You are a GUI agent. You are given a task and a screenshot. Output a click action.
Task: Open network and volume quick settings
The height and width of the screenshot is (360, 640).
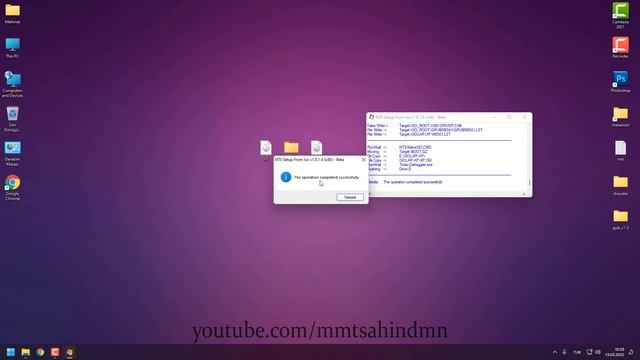[x=593, y=352]
